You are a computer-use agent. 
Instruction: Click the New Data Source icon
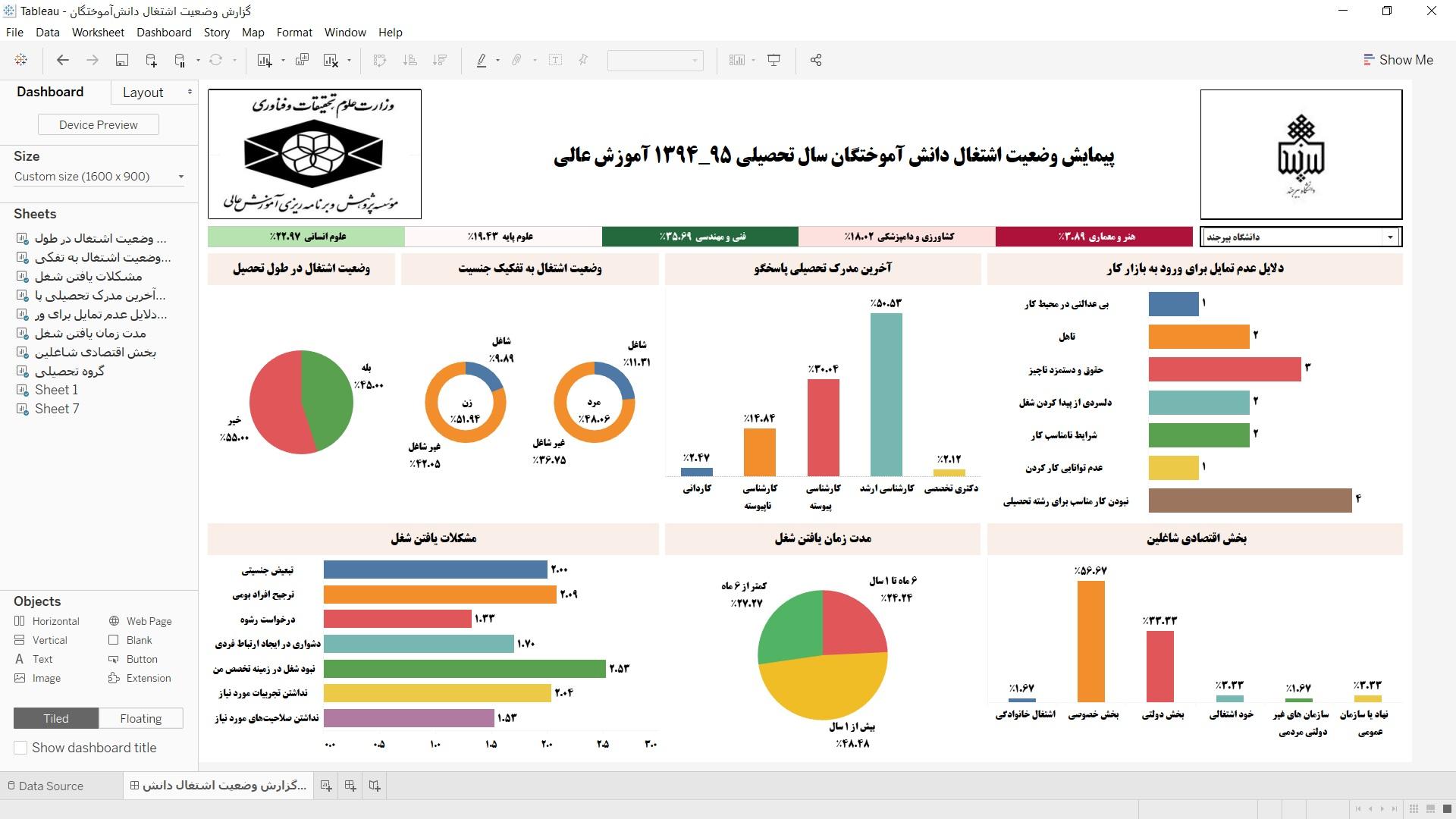151,60
